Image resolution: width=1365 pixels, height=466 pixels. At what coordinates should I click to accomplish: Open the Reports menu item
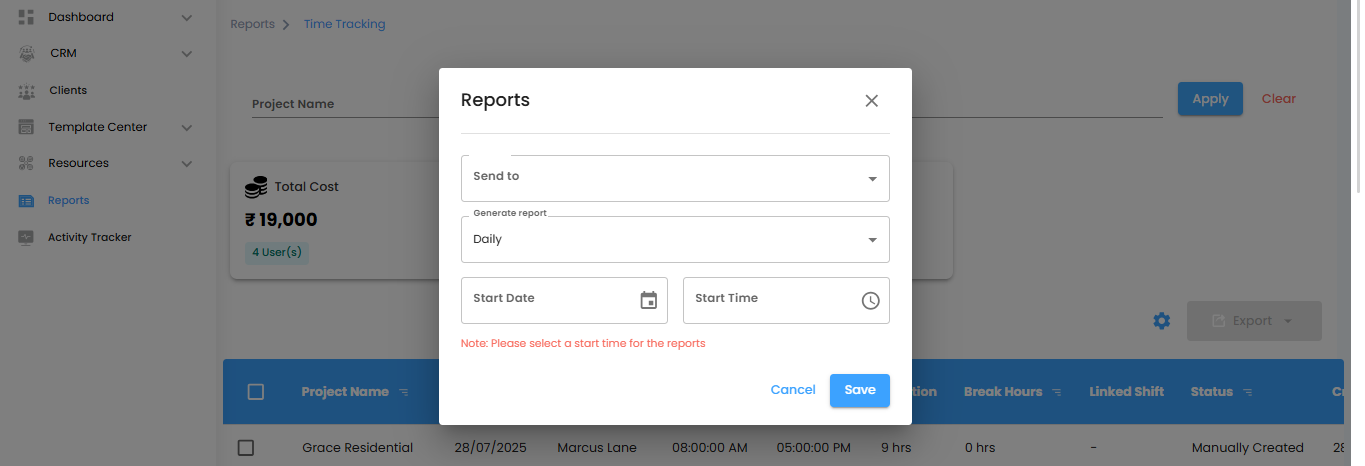[69, 200]
